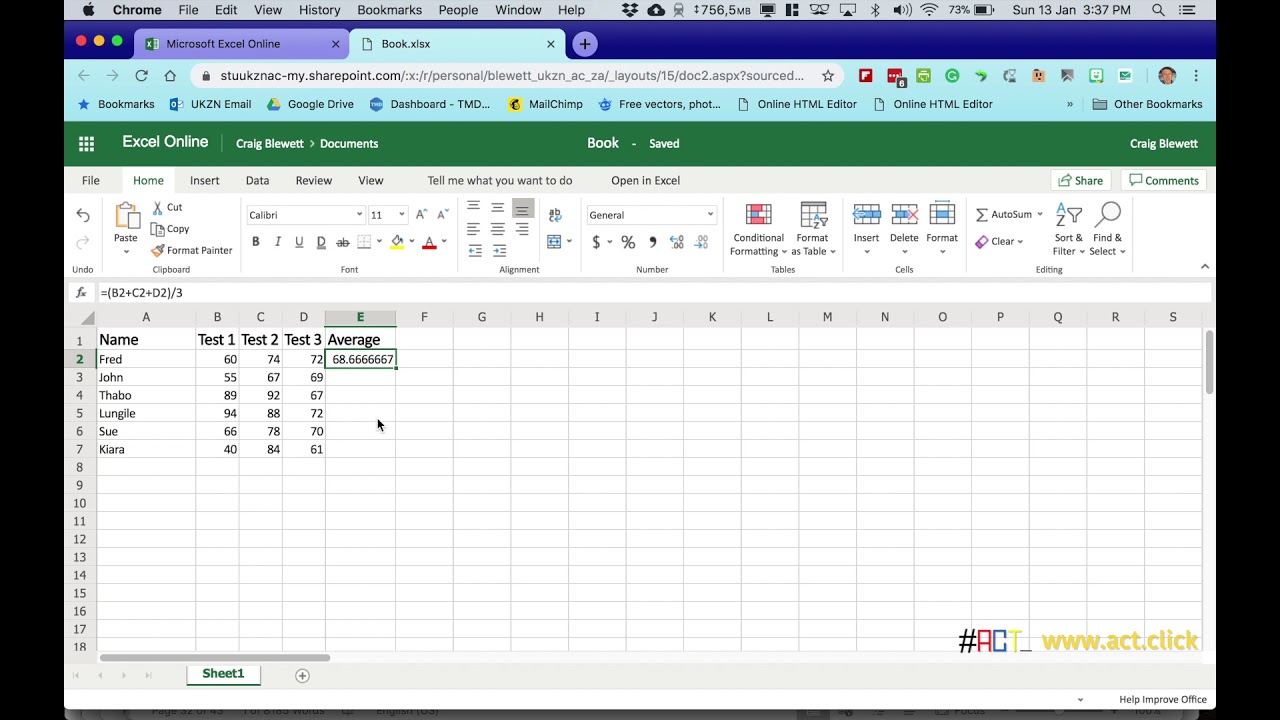This screenshot has width=1280, height=720.
Task: Click Merge & Center icon
Action: coord(554,242)
